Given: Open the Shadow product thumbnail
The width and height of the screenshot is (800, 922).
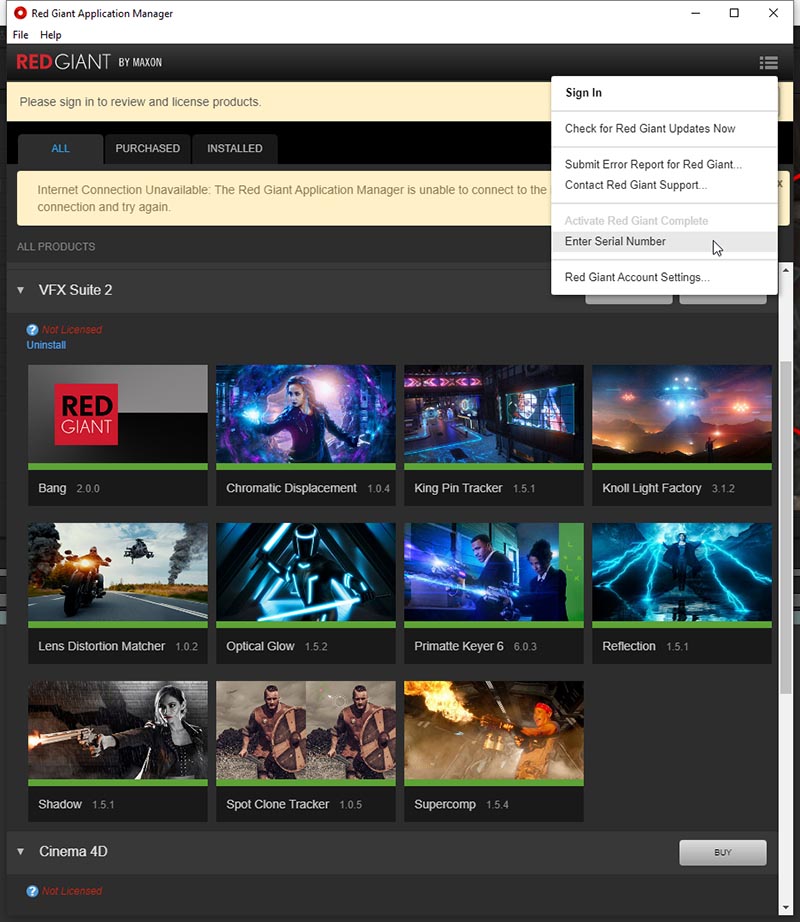Looking at the screenshot, I should (x=118, y=730).
